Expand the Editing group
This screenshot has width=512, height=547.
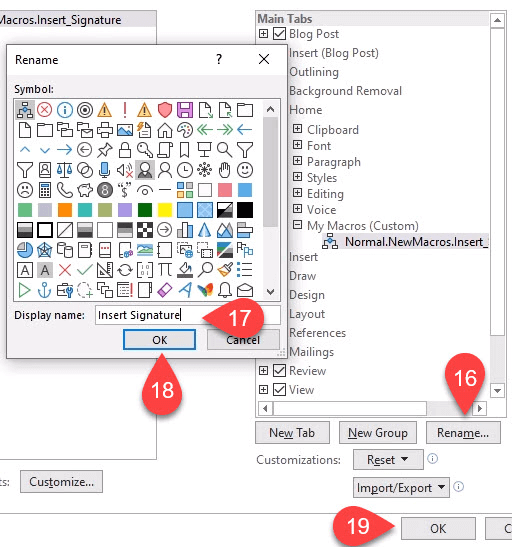[x=297, y=193]
